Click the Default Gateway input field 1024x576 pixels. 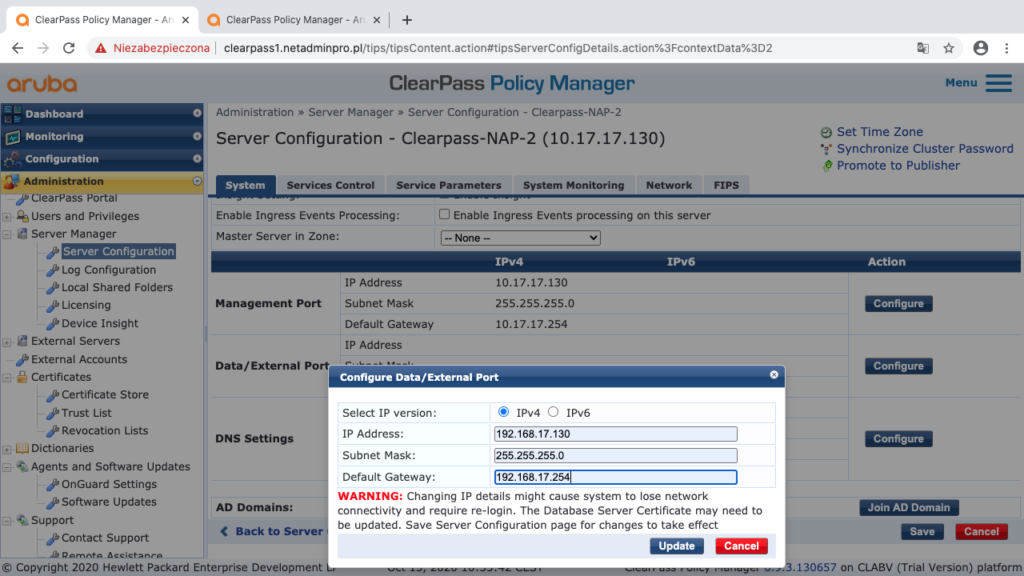pos(615,477)
